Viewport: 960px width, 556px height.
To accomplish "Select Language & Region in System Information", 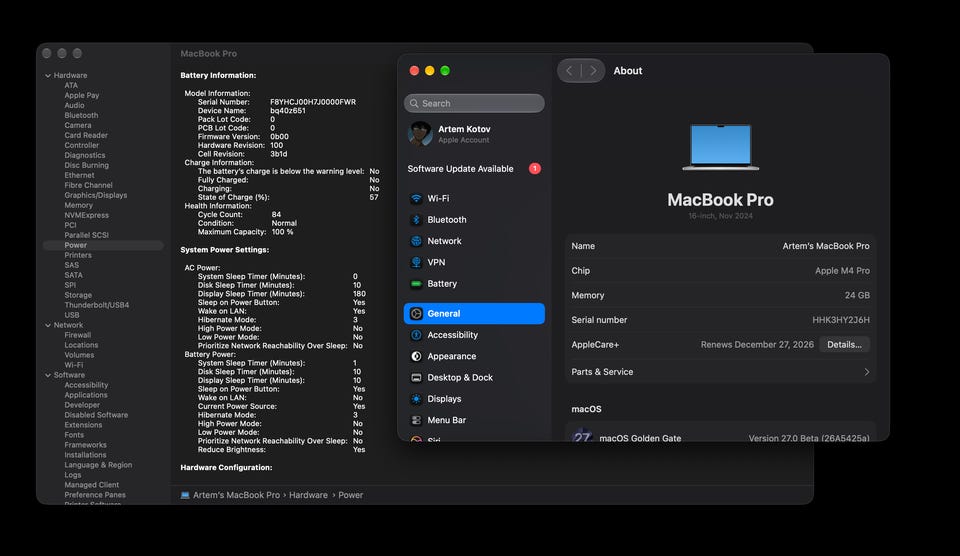I will tap(98, 465).
